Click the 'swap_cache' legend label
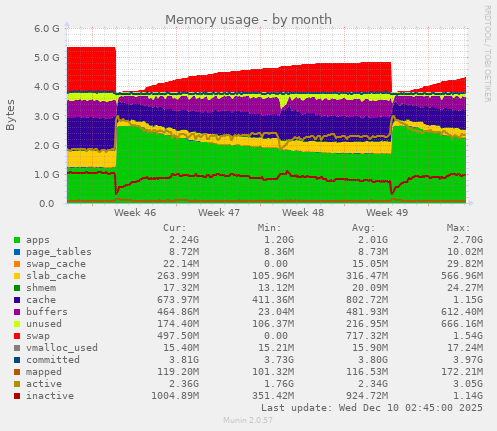This screenshot has width=497, height=431. click(56, 264)
